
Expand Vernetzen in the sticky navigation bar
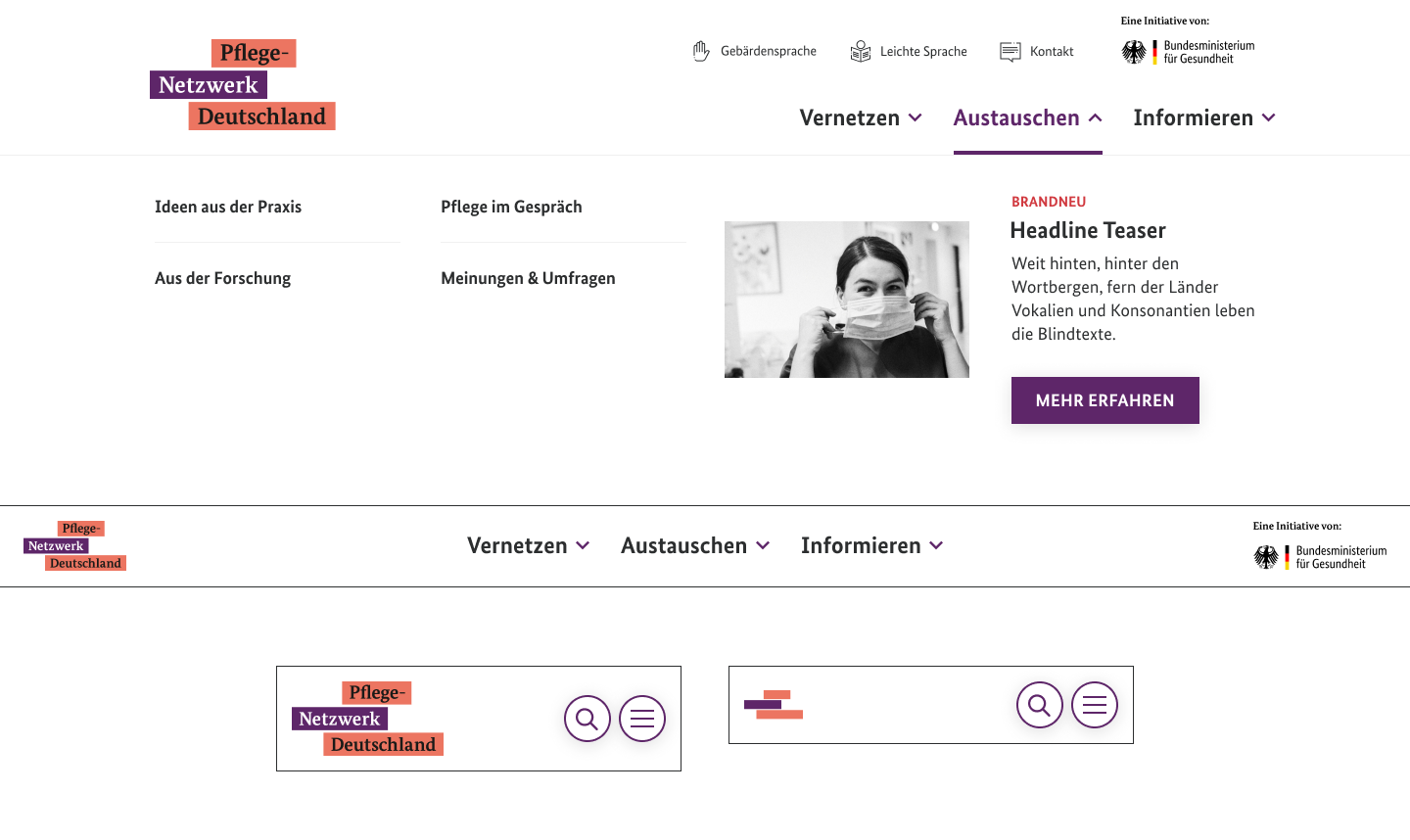click(528, 545)
